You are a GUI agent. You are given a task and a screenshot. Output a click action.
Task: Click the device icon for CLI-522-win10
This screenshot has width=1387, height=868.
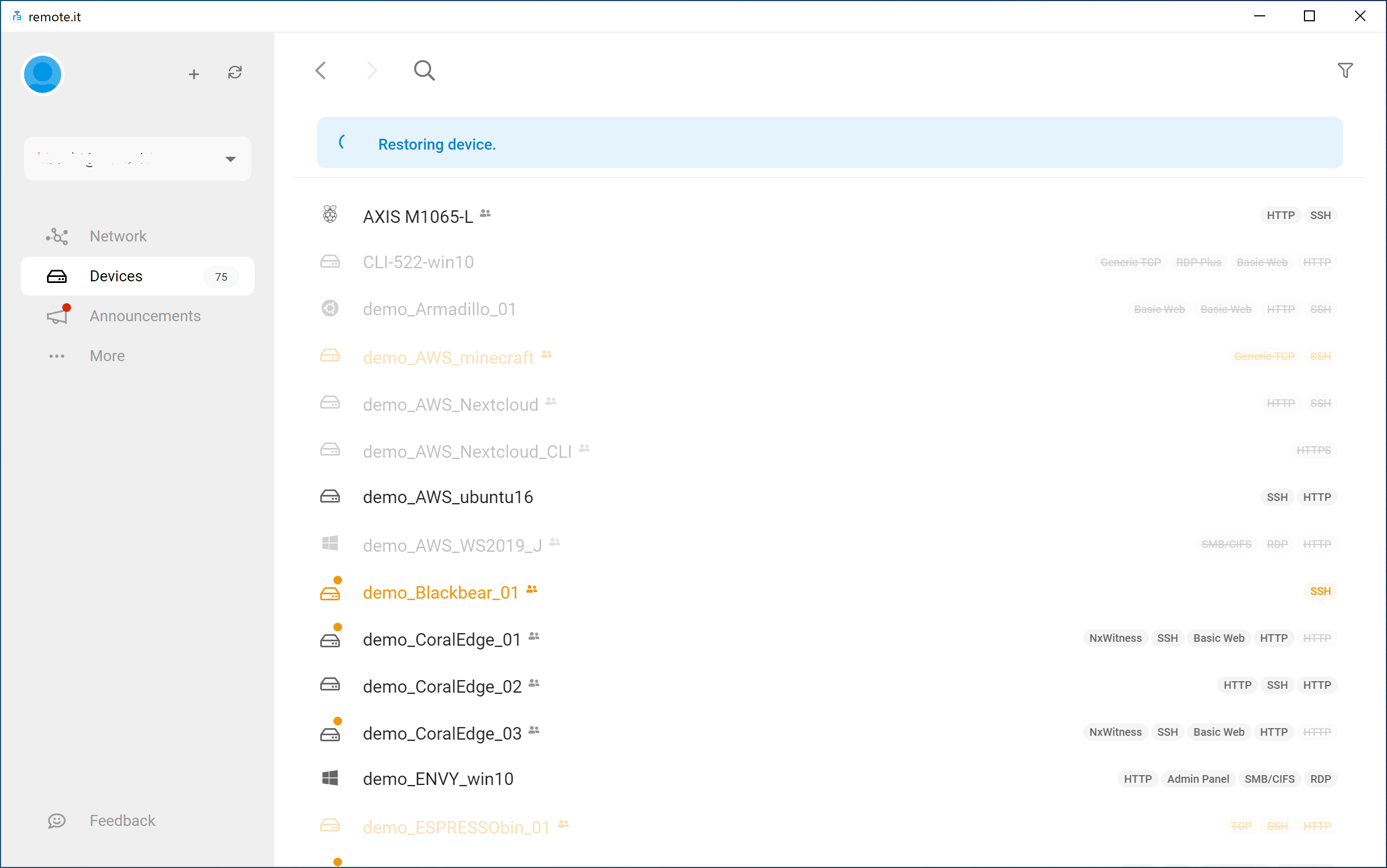click(x=330, y=262)
